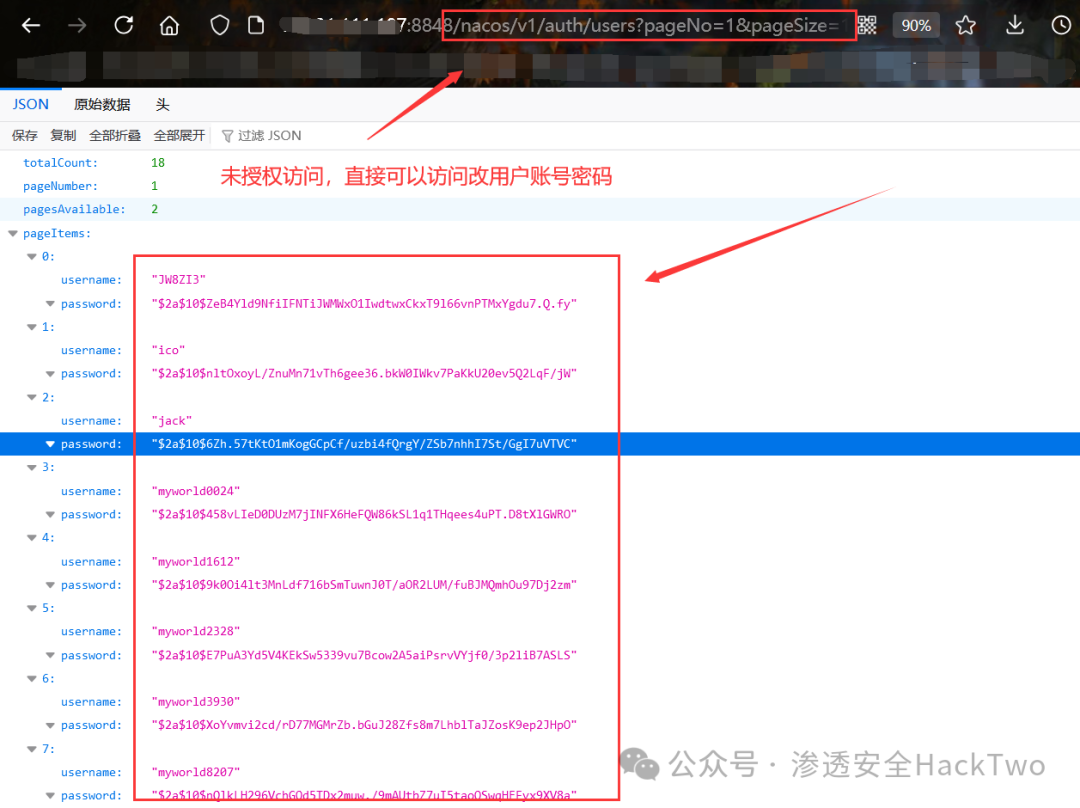Screen dimensions: 1080x808
Task: Click the password hash starting $2a$10$ZeB4Yld9
Action: (364, 304)
